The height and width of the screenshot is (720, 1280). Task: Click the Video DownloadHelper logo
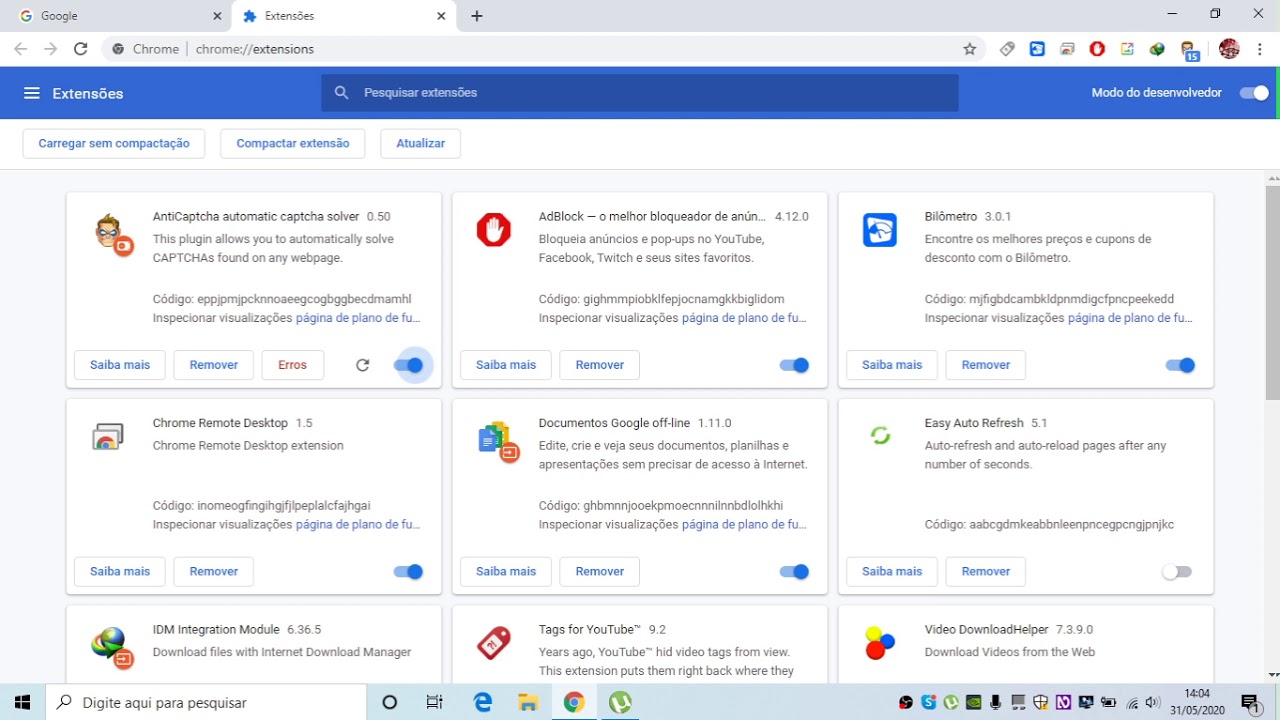[x=880, y=643]
